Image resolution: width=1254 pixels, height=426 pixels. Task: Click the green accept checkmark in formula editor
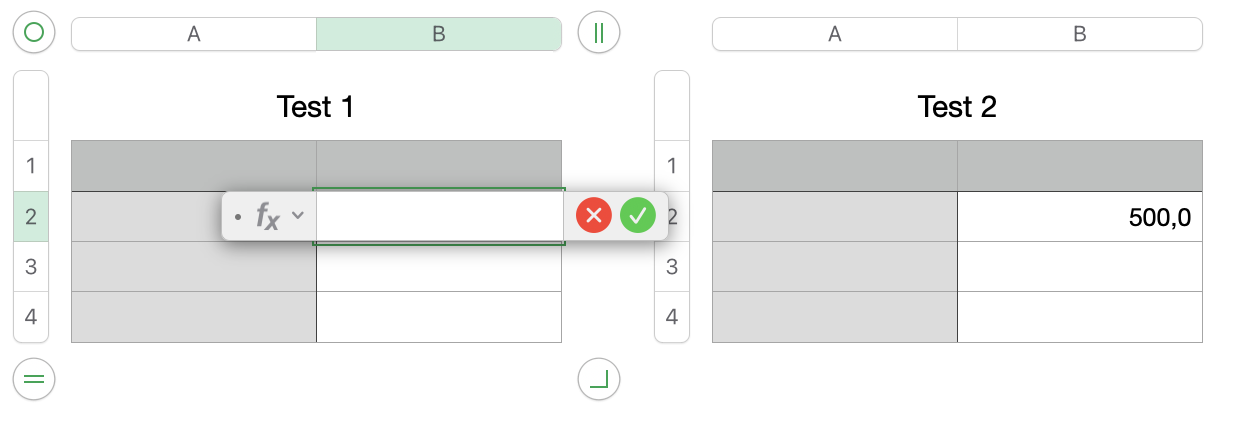pyautogui.click(x=638, y=215)
